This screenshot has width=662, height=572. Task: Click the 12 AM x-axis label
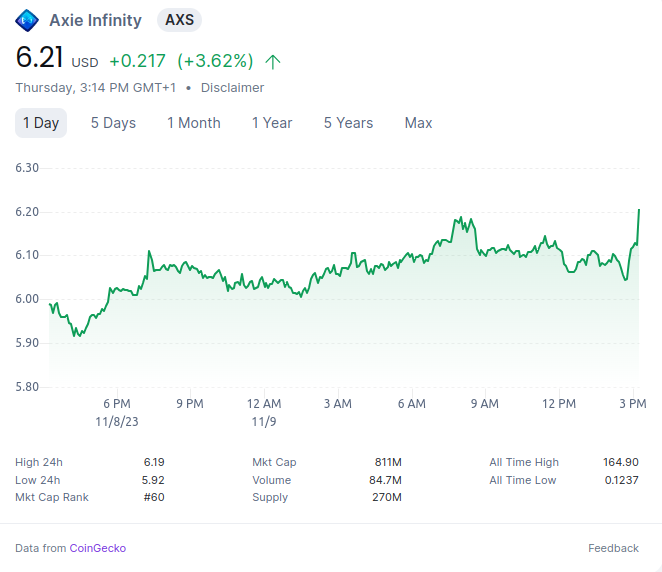(x=264, y=404)
